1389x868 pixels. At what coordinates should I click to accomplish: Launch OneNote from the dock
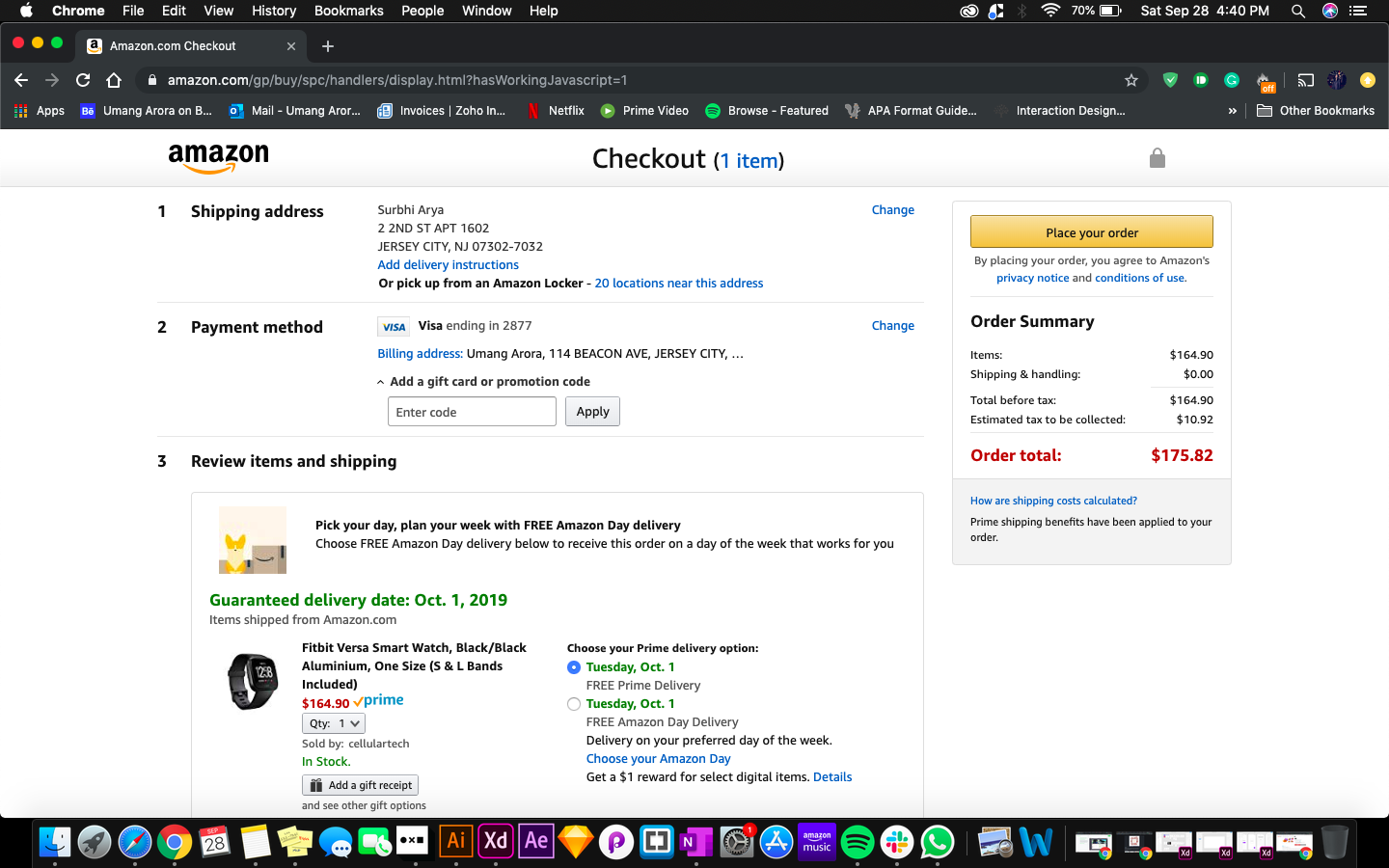pos(696,841)
